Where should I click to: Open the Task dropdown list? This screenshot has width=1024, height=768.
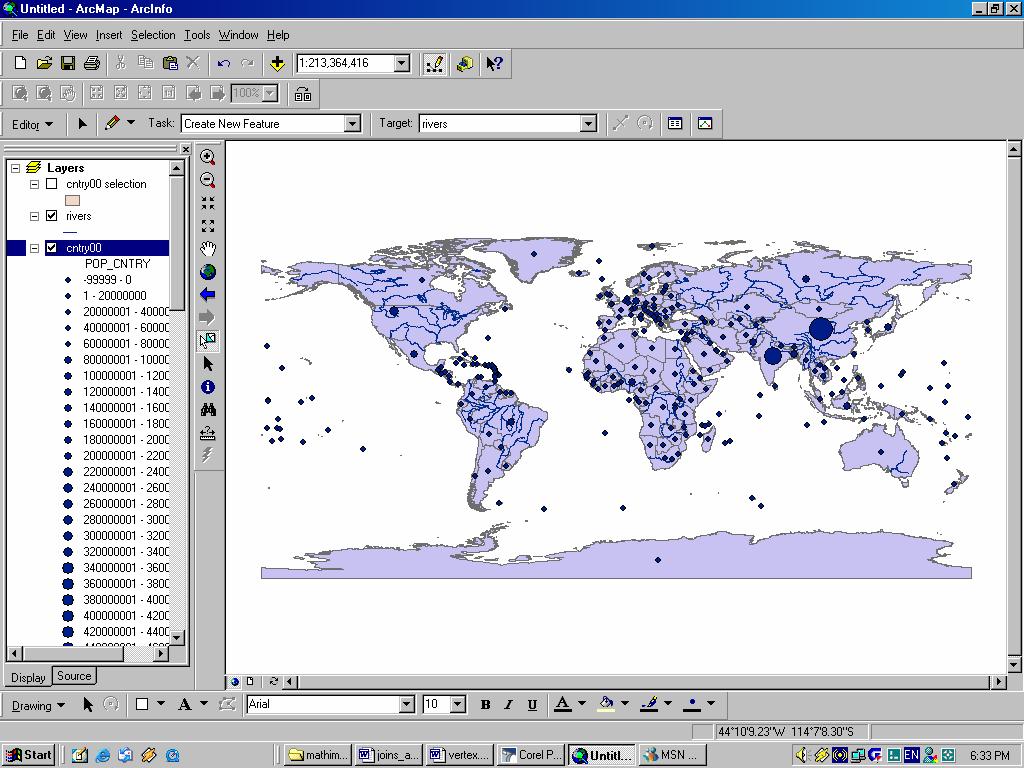(352, 123)
